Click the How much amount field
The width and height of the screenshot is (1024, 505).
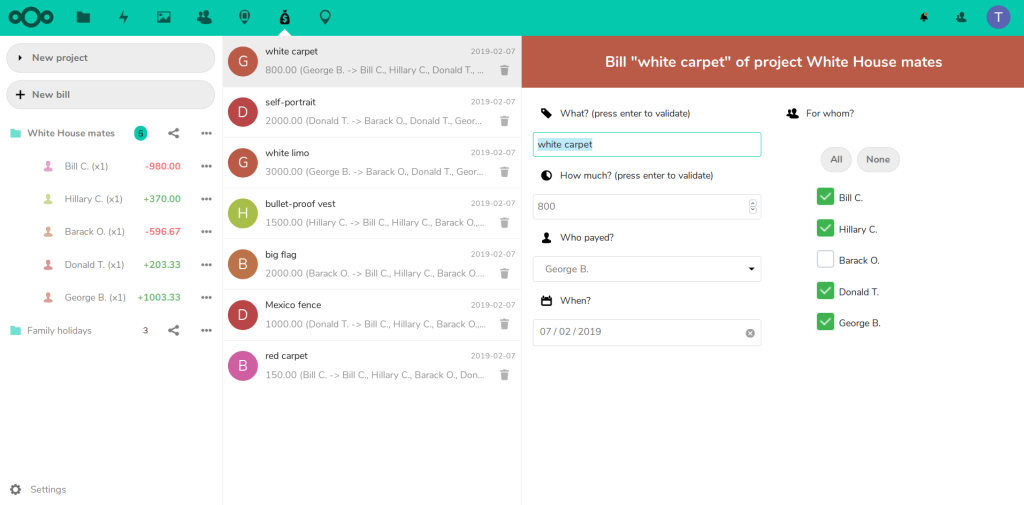click(x=640, y=207)
